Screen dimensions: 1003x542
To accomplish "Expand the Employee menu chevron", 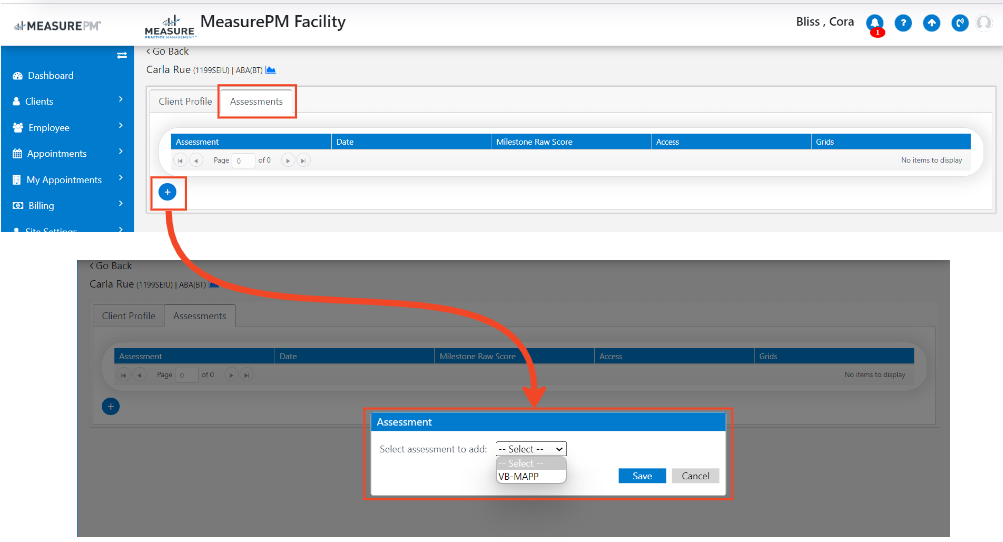I will pos(120,125).
